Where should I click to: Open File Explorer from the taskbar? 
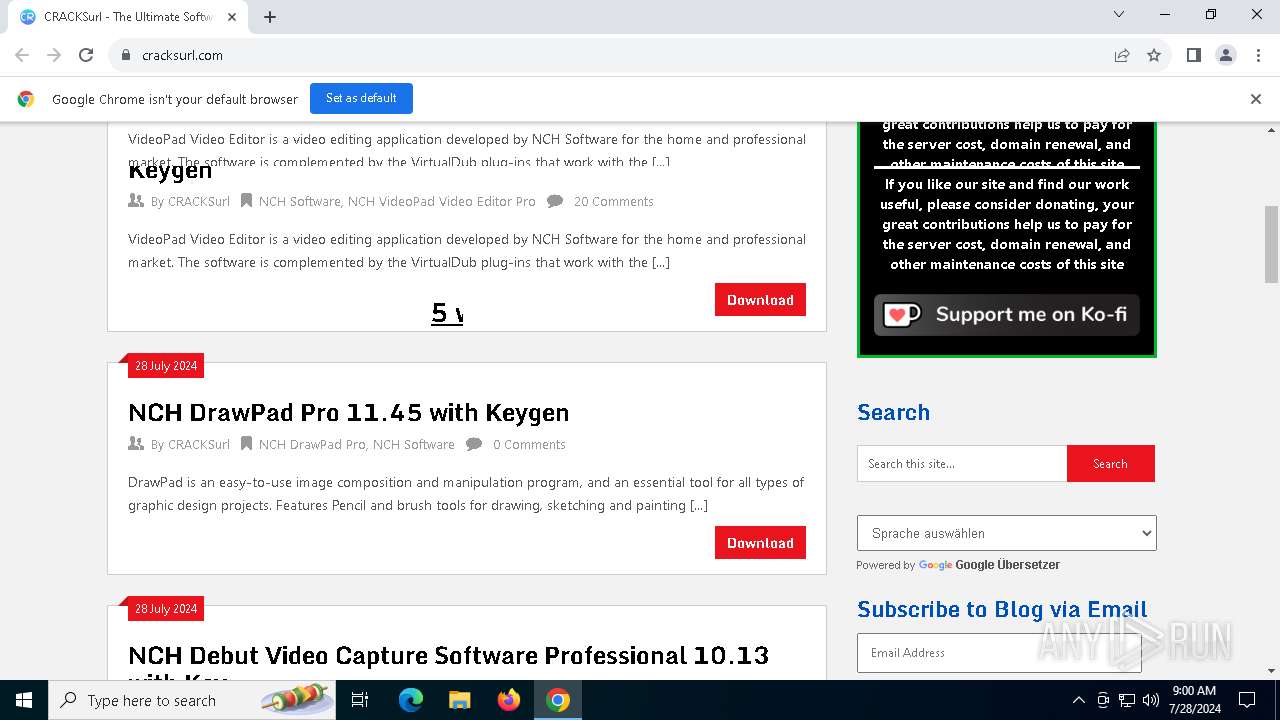459,700
